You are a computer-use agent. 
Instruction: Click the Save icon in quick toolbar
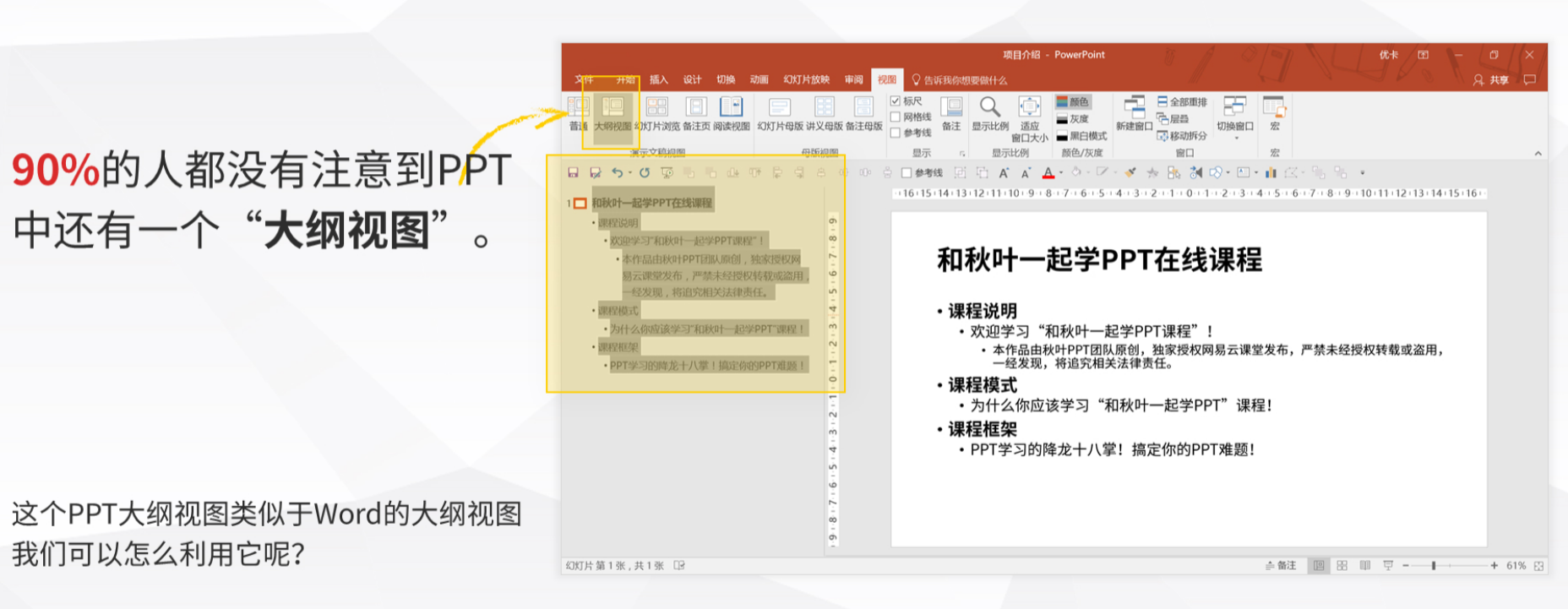[x=573, y=172]
